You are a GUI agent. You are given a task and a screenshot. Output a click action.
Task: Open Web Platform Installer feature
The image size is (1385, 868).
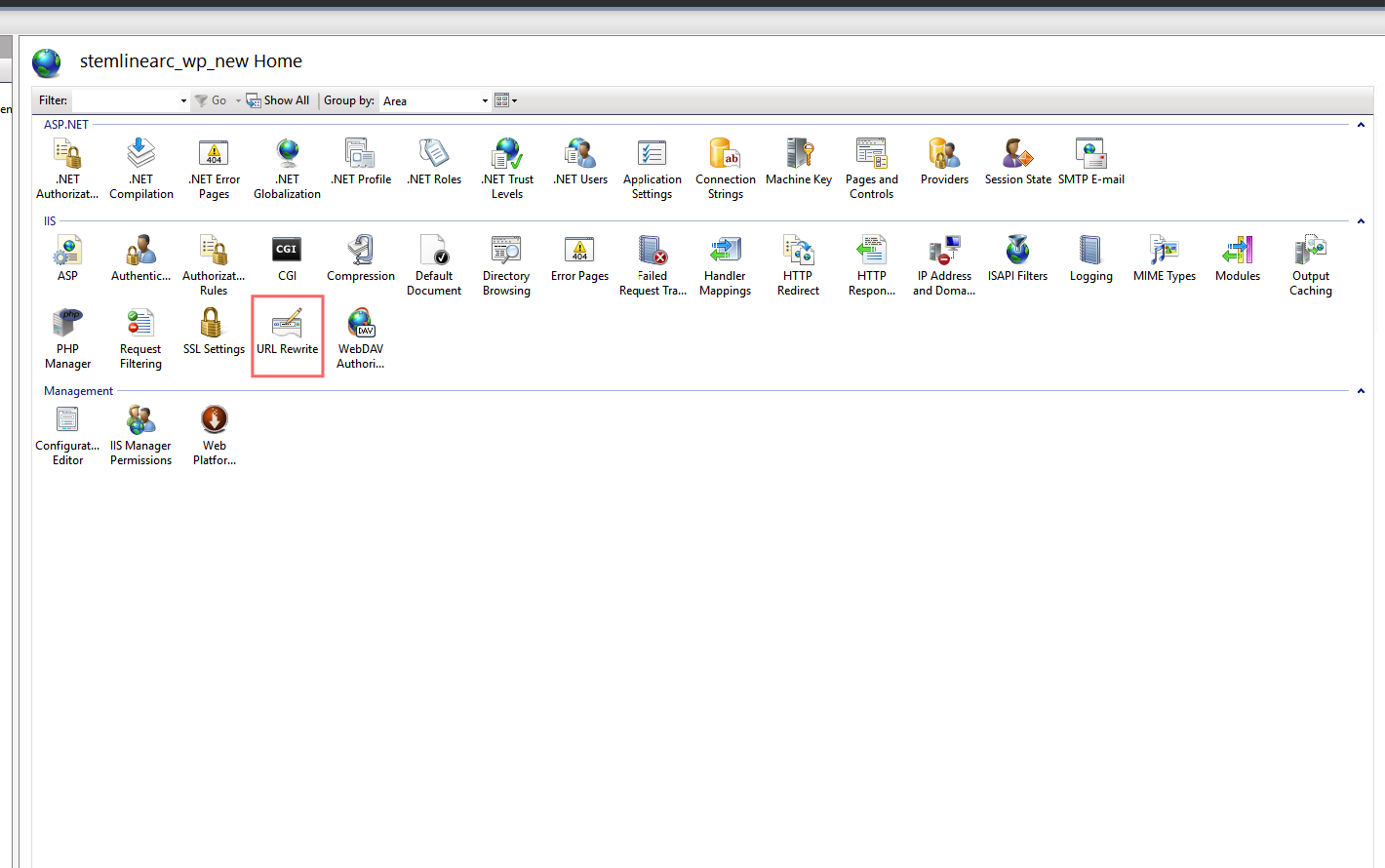(x=215, y=435)
